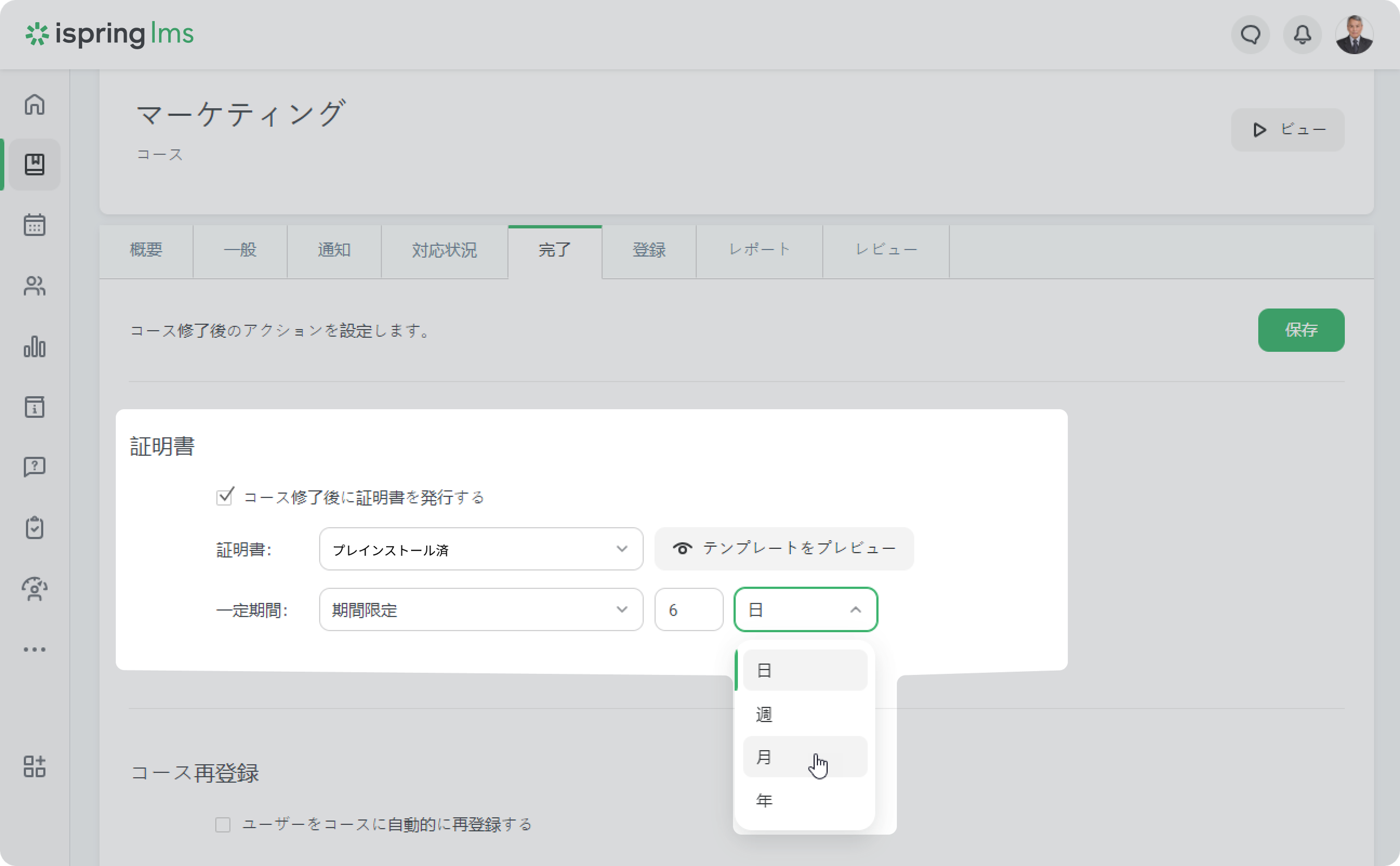Uncheck コース修了後に証明書を発行する checkbox
The height and width of the screenshot is (866, 1400).
[224, 496]
